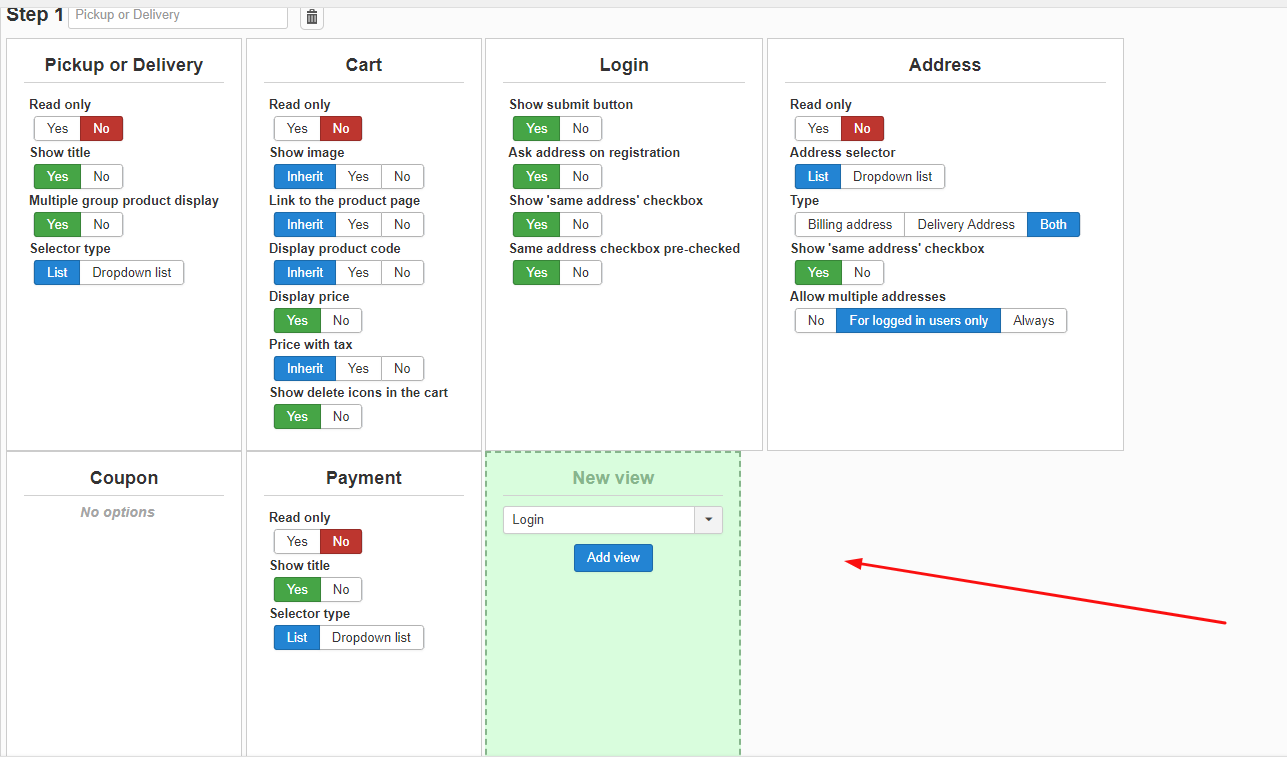Set Pickup or Delivery Read only to Yes
The height and width of the screenshot is (757, 1287).
click(x=58, y=128)
